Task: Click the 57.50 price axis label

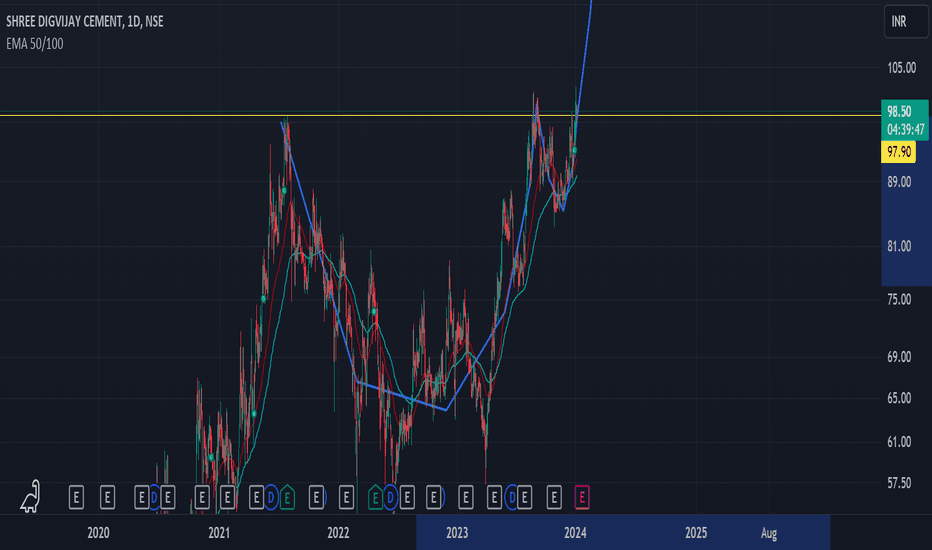Action: (x=899, y=483)
